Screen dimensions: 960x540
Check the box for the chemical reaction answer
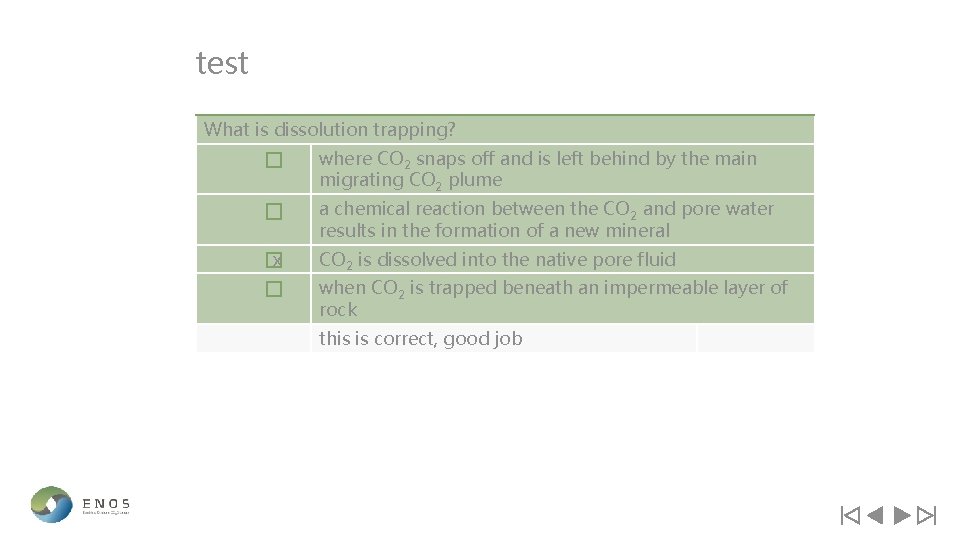coord(274,212)
